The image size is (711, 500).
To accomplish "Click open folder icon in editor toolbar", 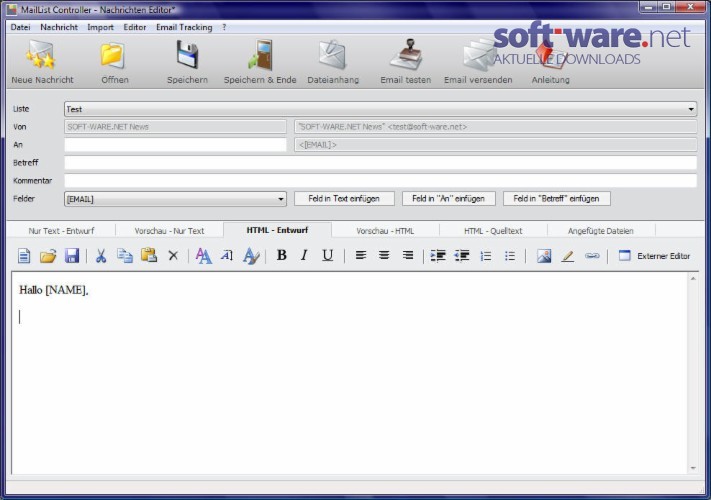I will click(x=48, y=256).
